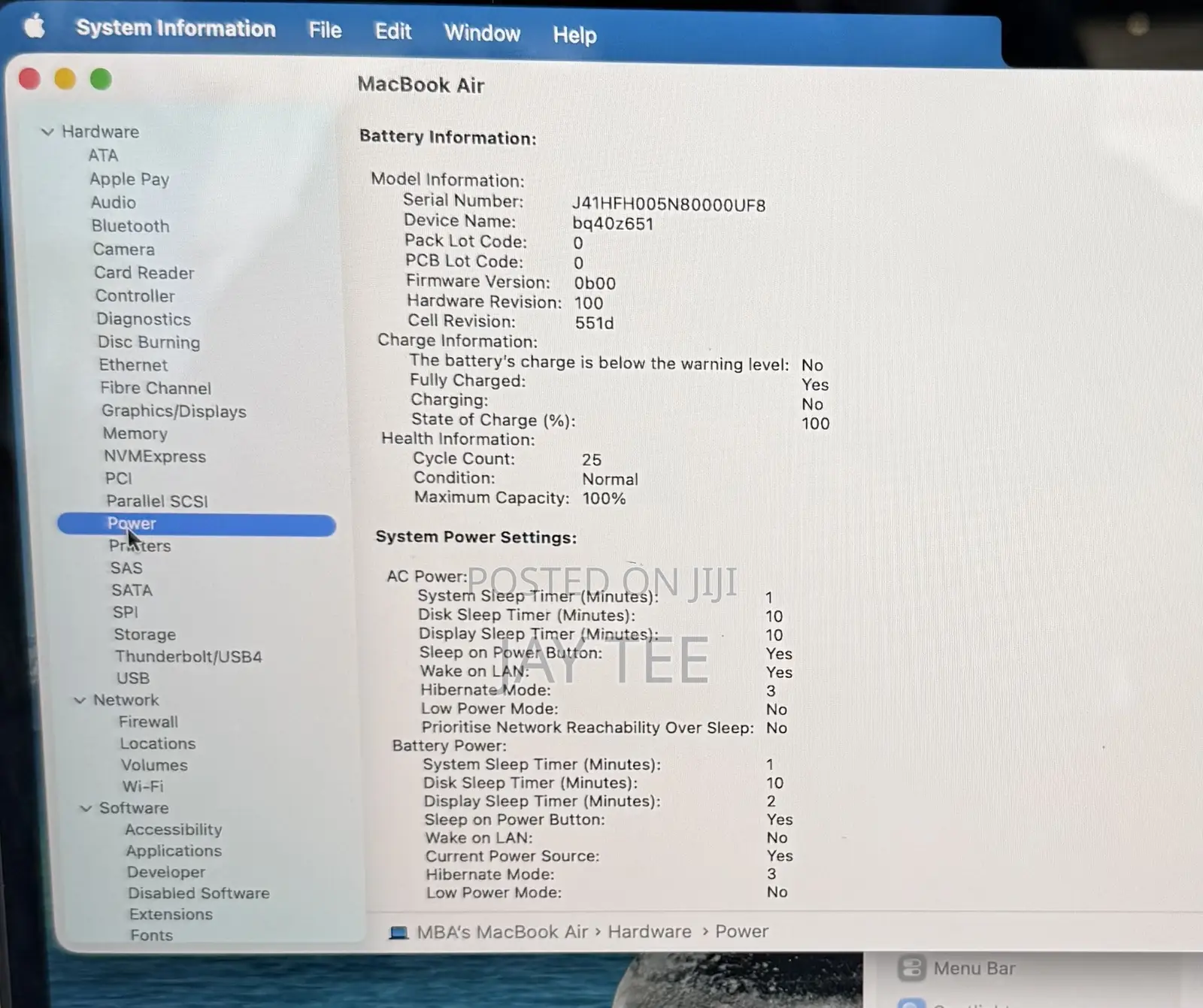Select ATA in the sidebar

(103, 156)
